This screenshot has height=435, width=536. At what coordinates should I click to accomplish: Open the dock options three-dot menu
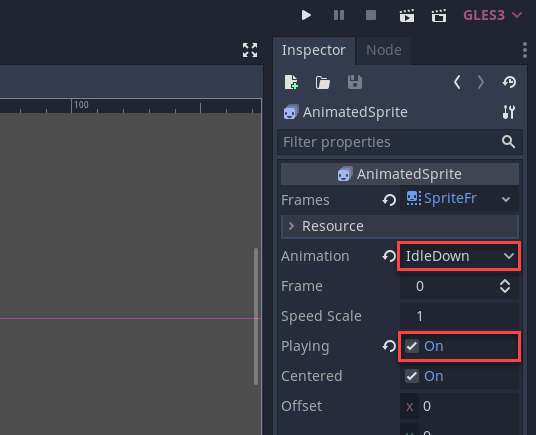[525, 50]
